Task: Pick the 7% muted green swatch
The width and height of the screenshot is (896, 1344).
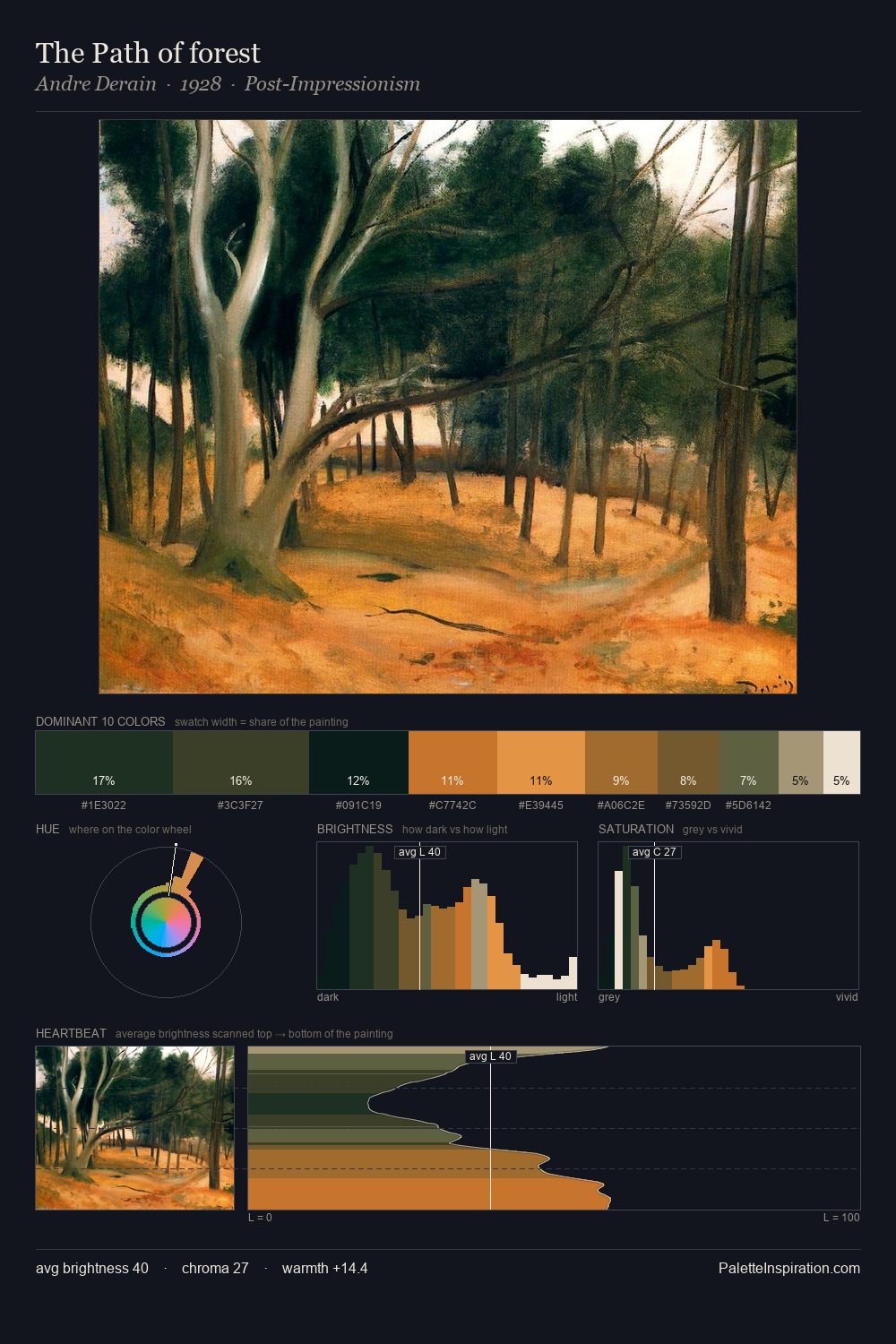Action: [x=749, y=762]
